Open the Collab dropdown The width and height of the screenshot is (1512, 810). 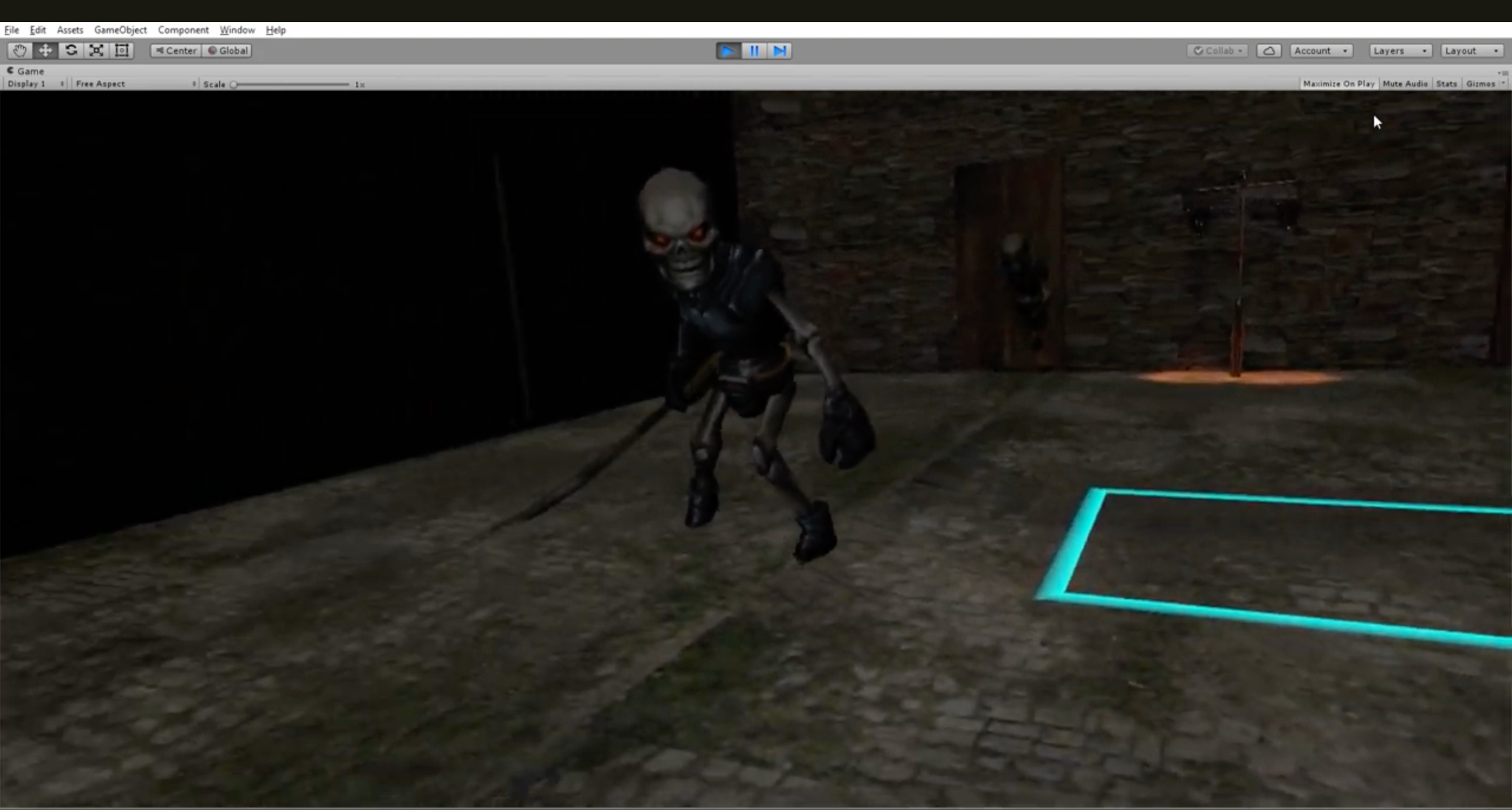[1218, 50]
